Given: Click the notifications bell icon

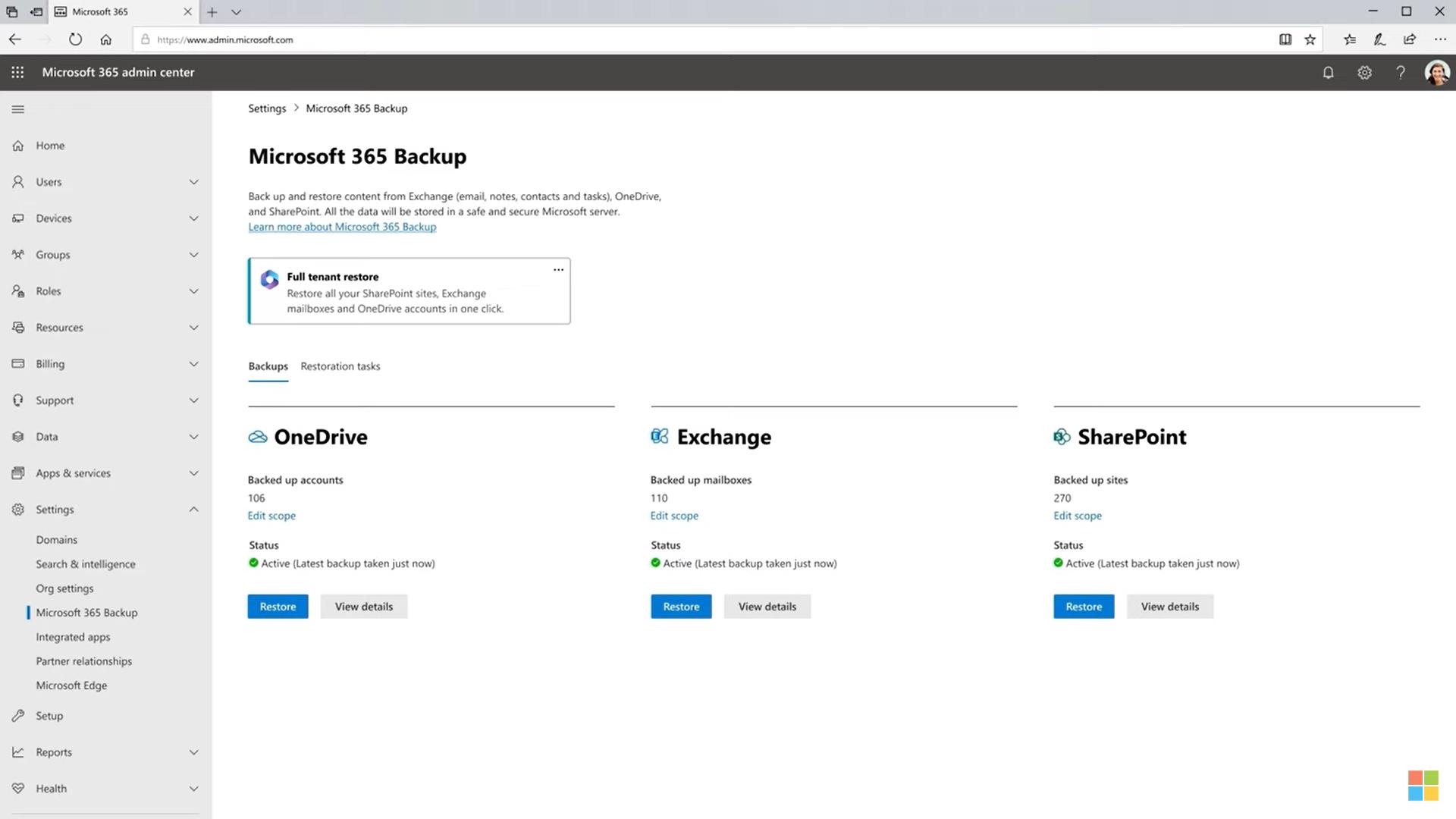Looking at the screenshot, I should (1328, 73).
